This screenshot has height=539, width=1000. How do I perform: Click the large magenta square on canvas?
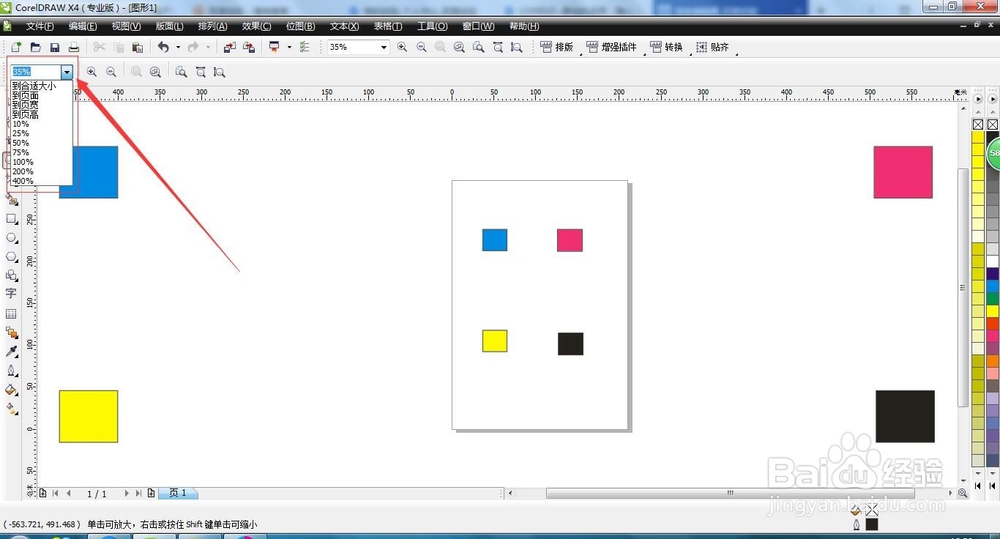tap(903, 172)
